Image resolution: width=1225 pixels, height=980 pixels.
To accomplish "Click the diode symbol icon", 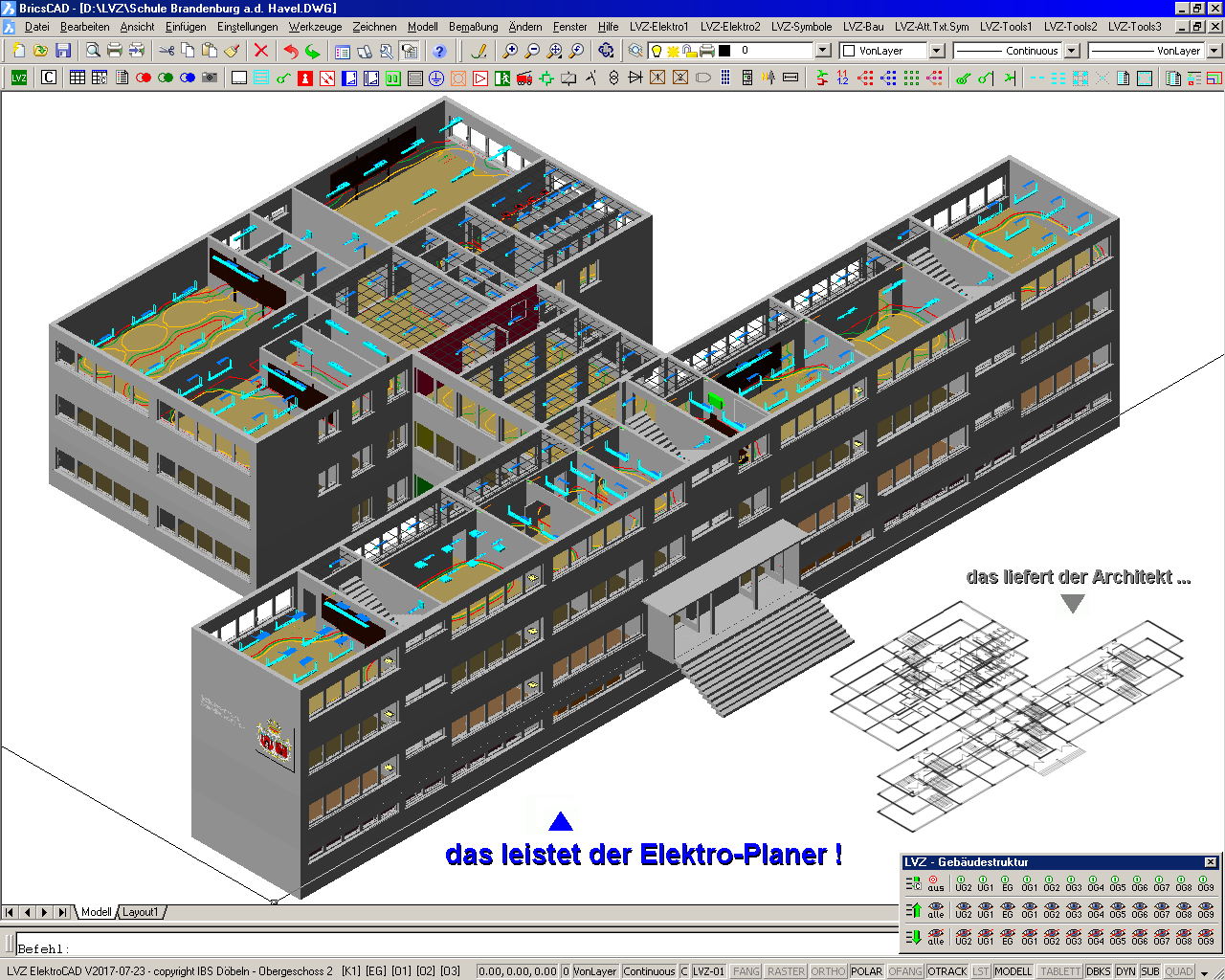I will 635,78.
